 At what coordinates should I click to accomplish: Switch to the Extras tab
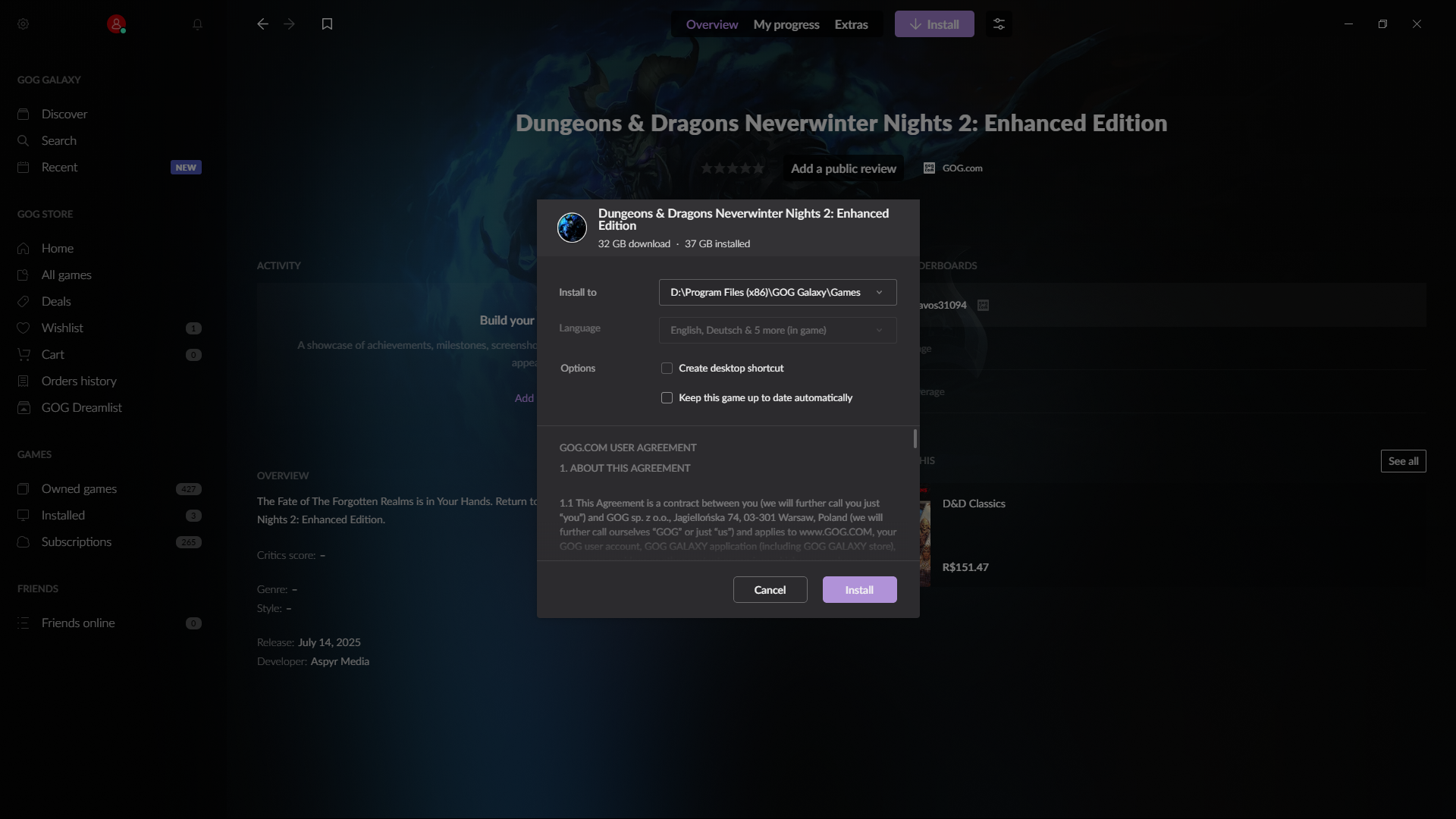click(x=851, y=24)
